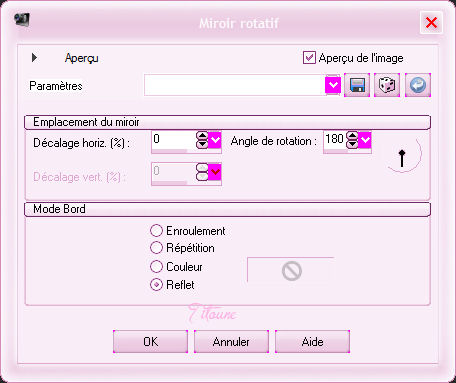Open the Paramètres presets dropdown
Viewport: 456px width, 383px height.
coord(333,85)
